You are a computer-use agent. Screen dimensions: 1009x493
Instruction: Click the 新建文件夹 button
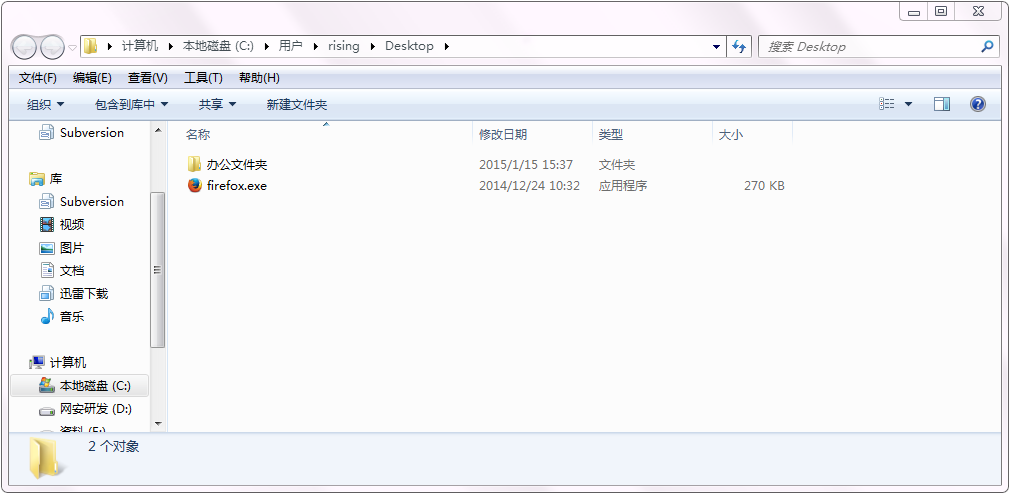[x=296, y=105]
